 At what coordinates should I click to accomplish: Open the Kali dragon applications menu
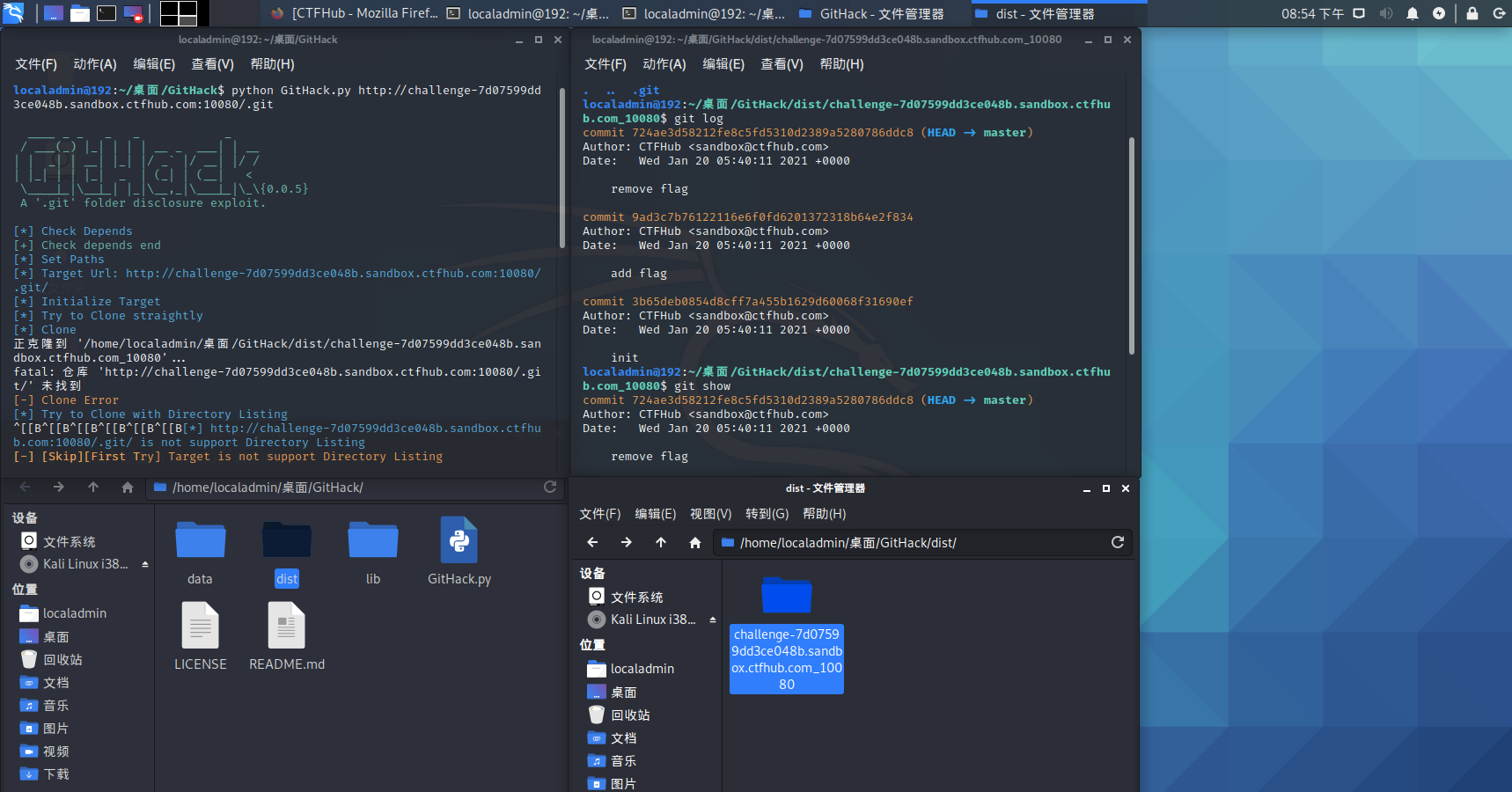(x=12, y=13)
